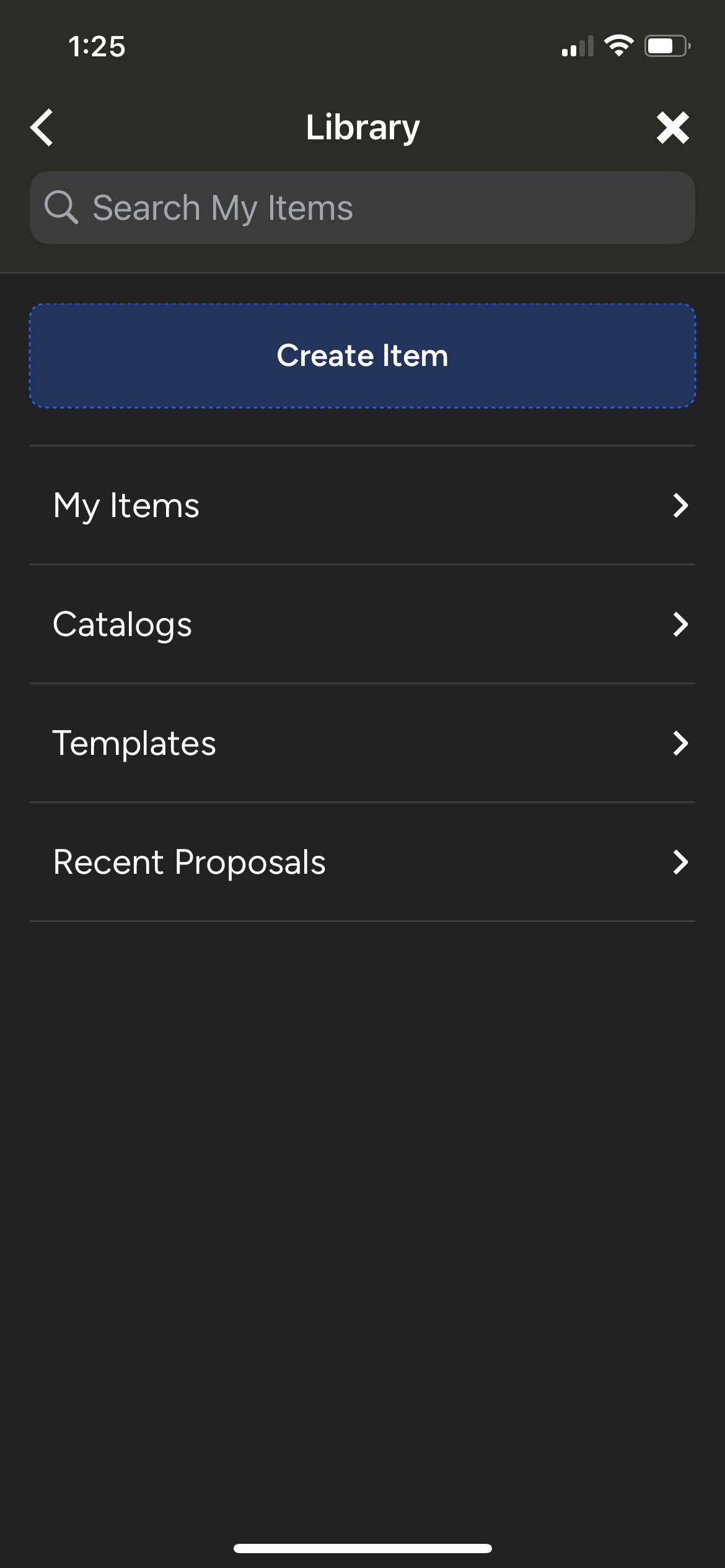Screen dimensions: 725x1568
Task: Open the My Items section
Action: coord(362,505)
